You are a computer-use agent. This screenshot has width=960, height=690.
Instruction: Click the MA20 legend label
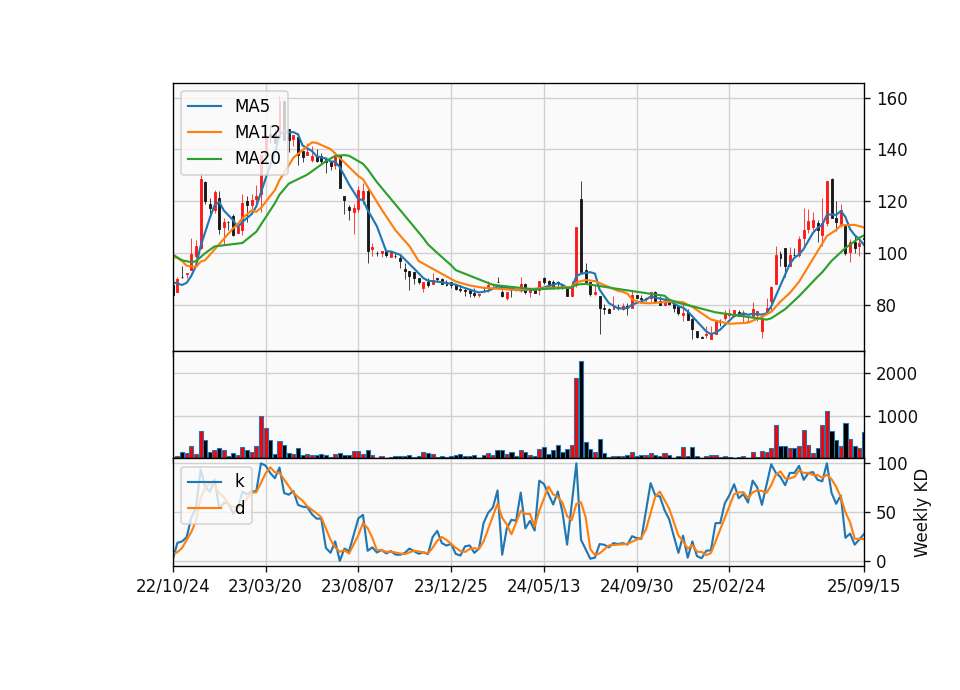[257, 158]
